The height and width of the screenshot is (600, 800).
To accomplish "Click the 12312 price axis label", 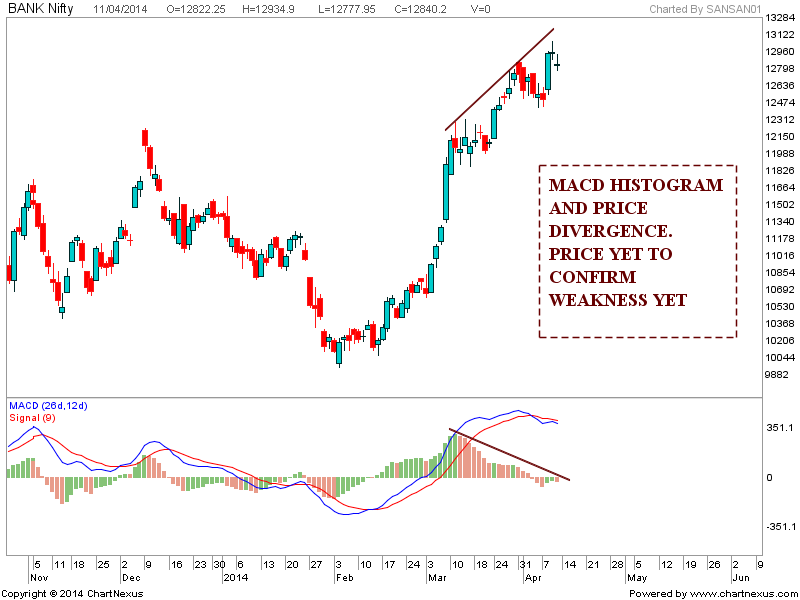I will point(780,119).
